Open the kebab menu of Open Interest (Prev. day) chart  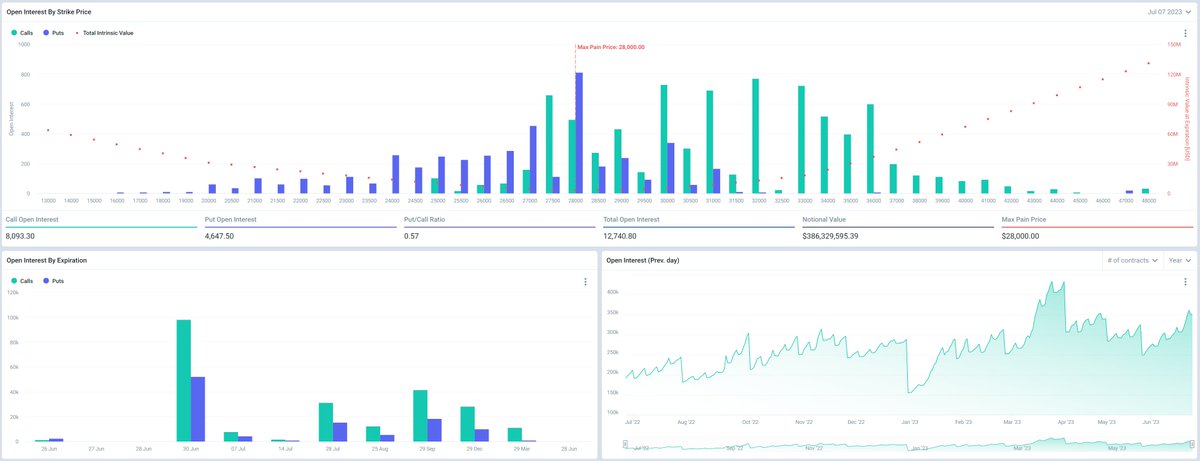[1185, 282]
